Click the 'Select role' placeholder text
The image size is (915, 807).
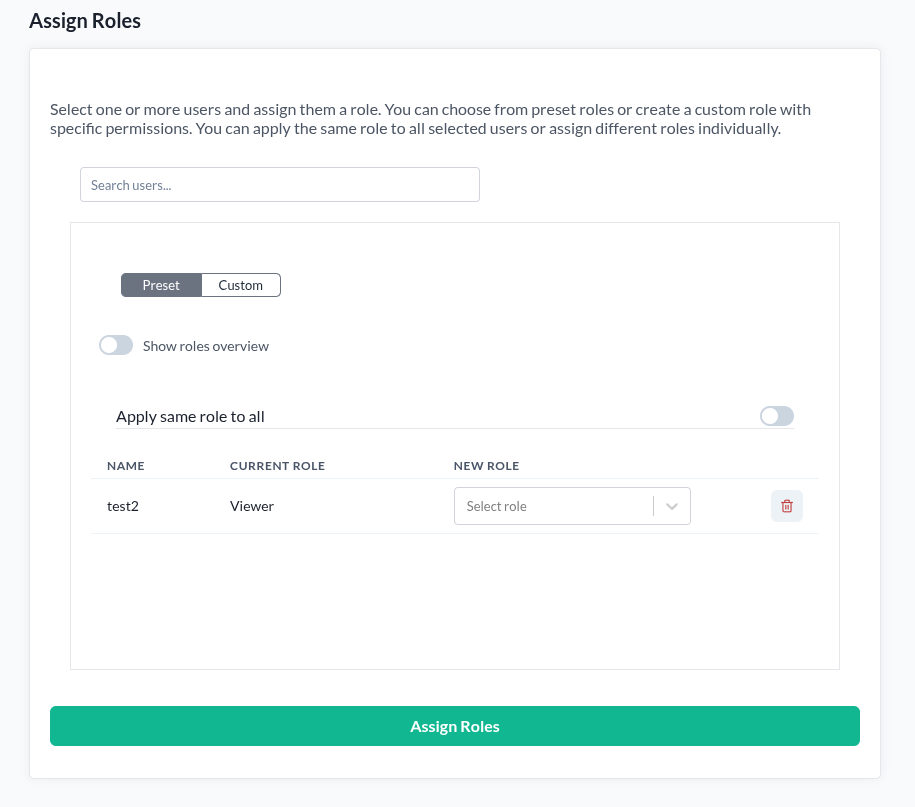click(x=497, y=506)
